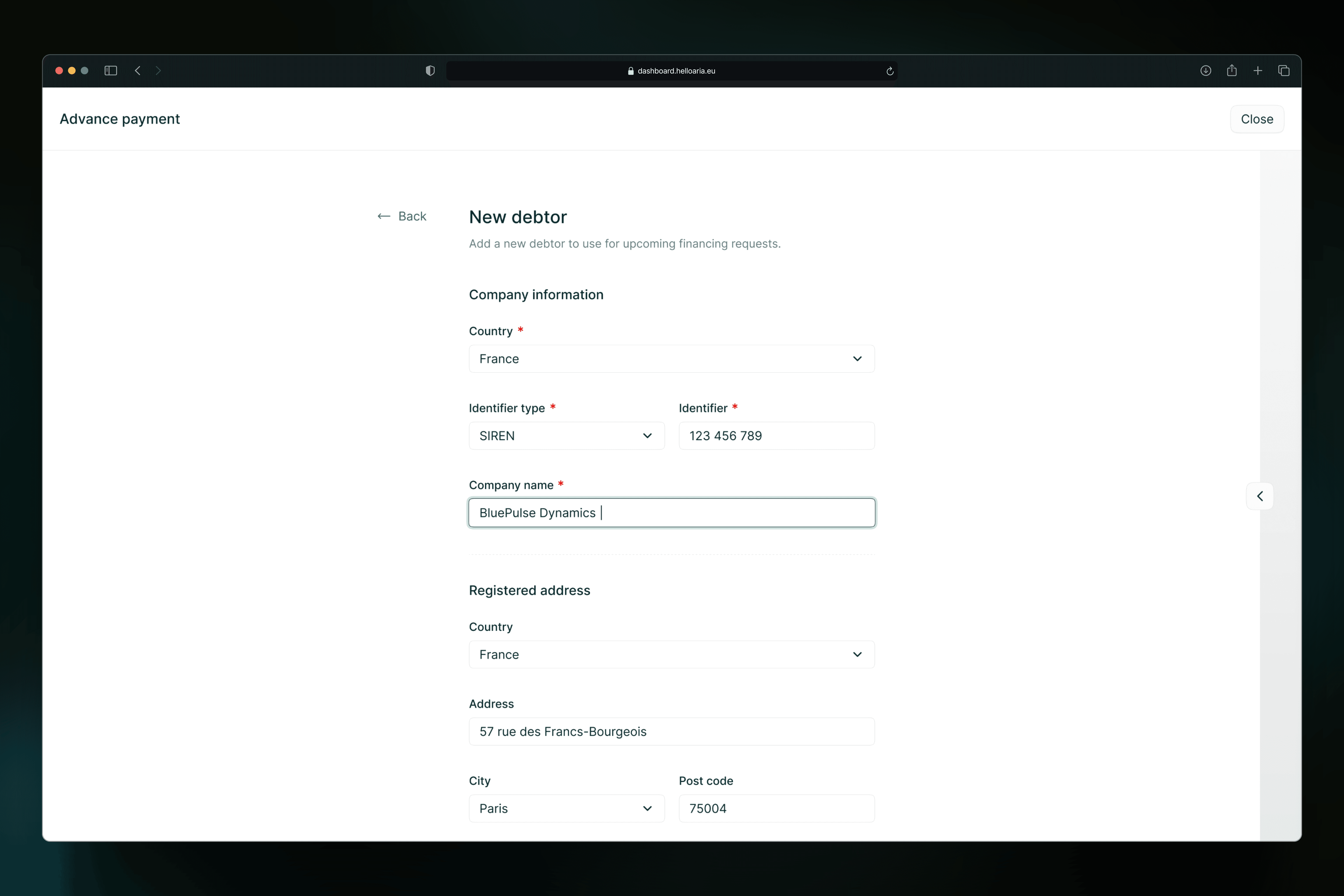Click the Registered address section title
Viewport: 1344px width, 896px height.
coord(530,590)
